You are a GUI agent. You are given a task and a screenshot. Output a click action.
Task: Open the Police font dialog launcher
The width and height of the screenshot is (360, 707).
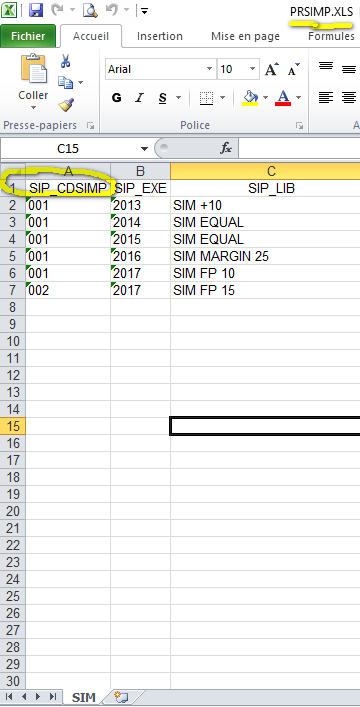pyautogui.click(x=300, y=126)
